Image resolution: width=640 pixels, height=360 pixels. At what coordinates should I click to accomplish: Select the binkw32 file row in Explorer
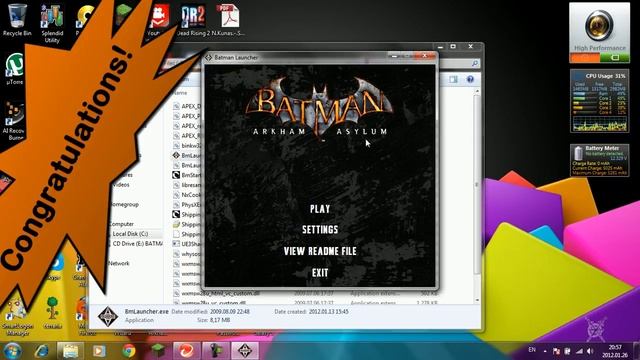pos(187,145)
